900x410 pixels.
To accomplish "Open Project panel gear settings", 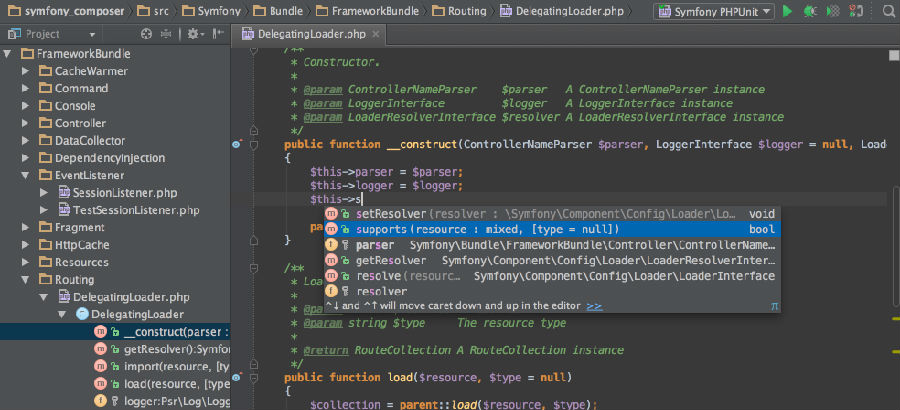I will (191, 34).
